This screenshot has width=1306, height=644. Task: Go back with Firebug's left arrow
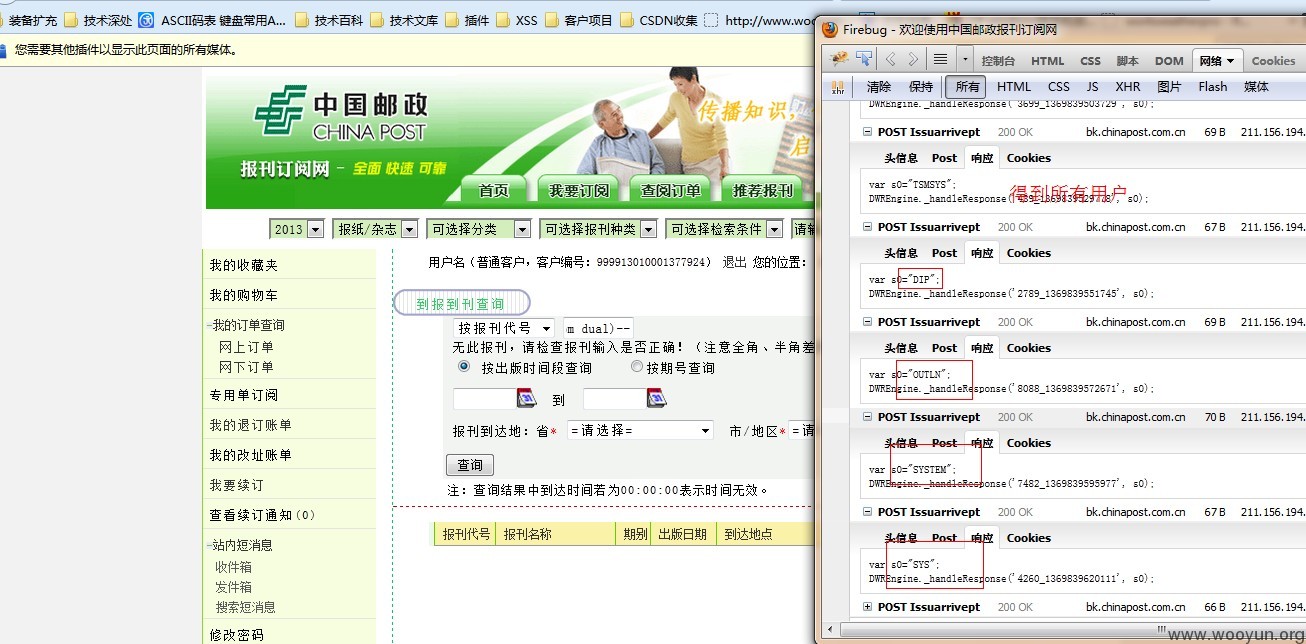[x=890, y=60]
